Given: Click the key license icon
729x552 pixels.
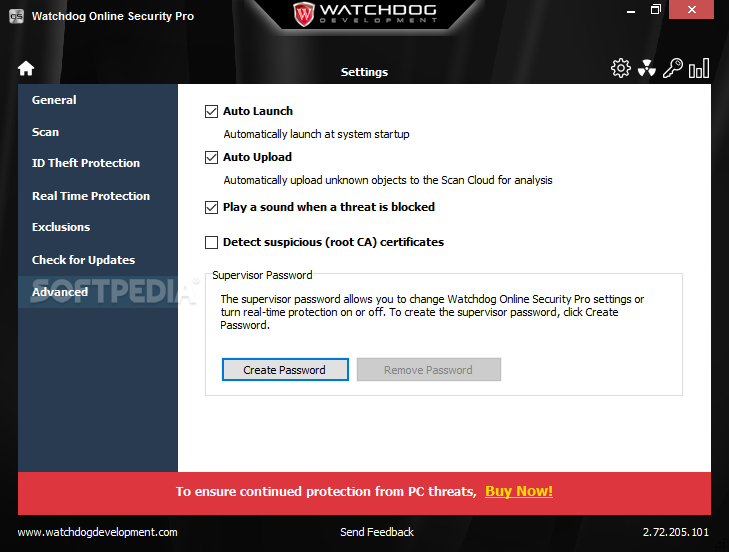Looking at the screenshot, I should pos(672,68).
